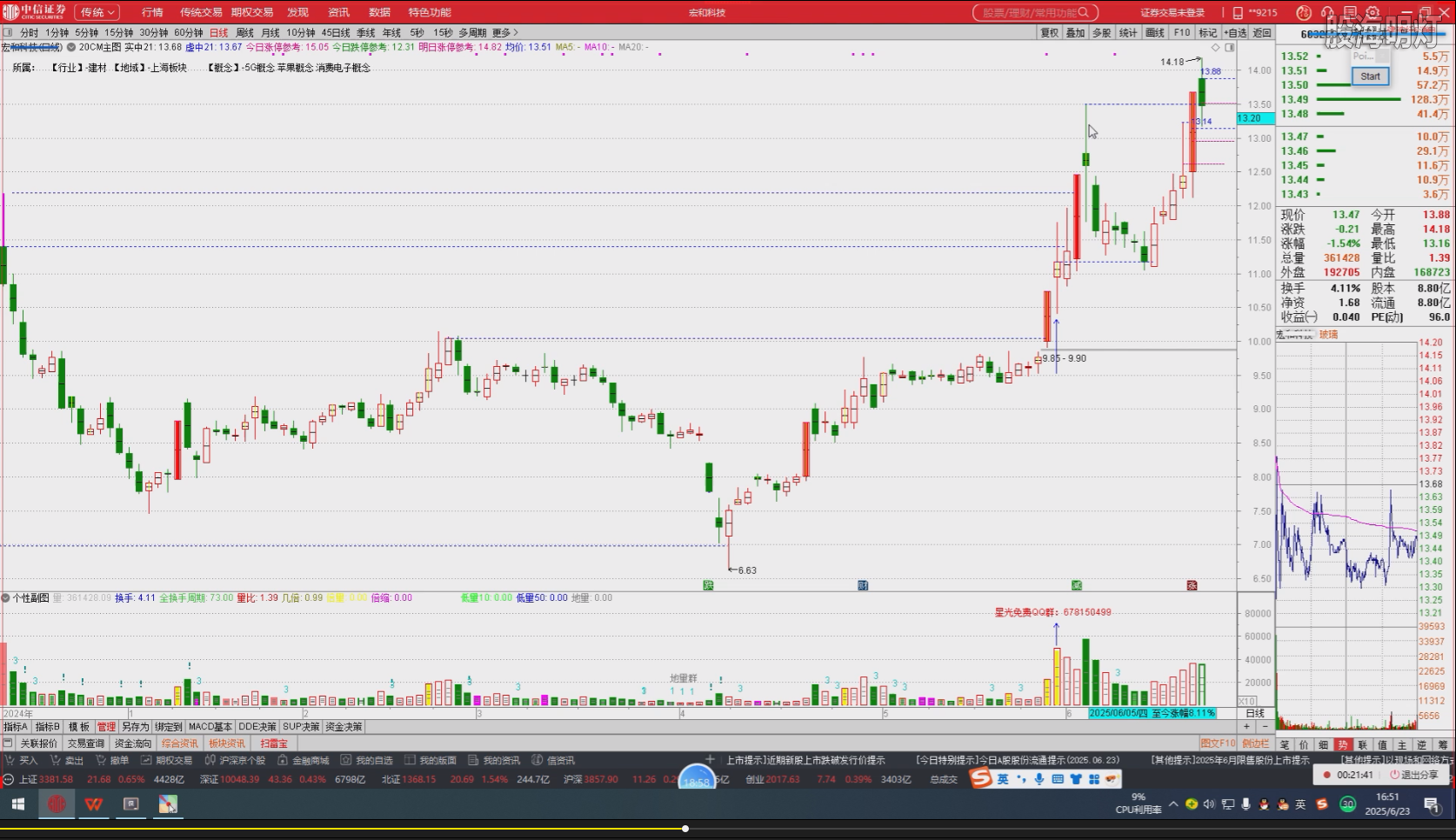This screenshot has width=1456, height=840.
Task: Open the 期权交易 menu
Action: click(x=252, y=12)
